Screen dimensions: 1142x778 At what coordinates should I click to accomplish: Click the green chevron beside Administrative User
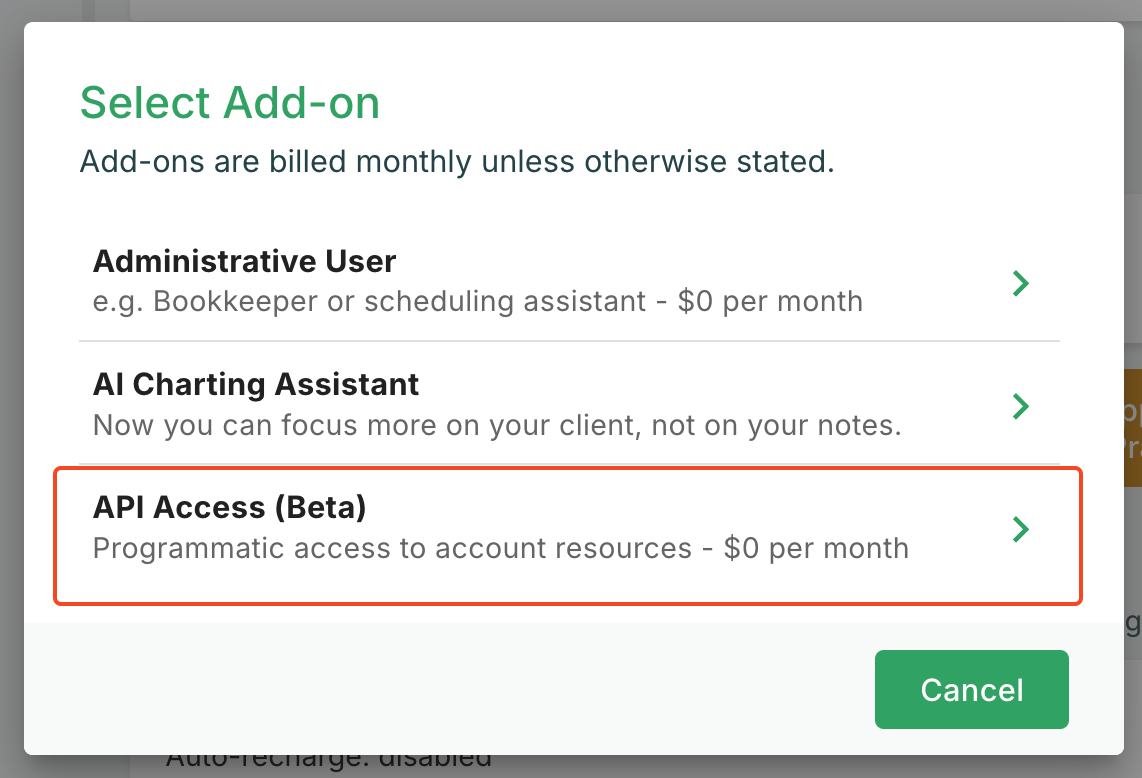(x=1021, y=283)
